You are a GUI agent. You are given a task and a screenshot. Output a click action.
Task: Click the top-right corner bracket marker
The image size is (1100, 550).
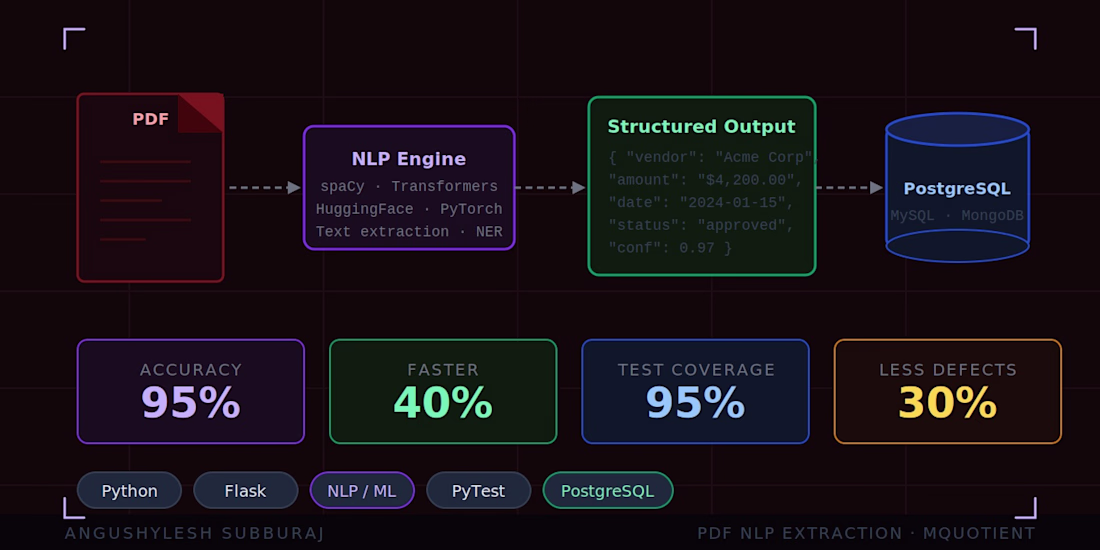1026,38
